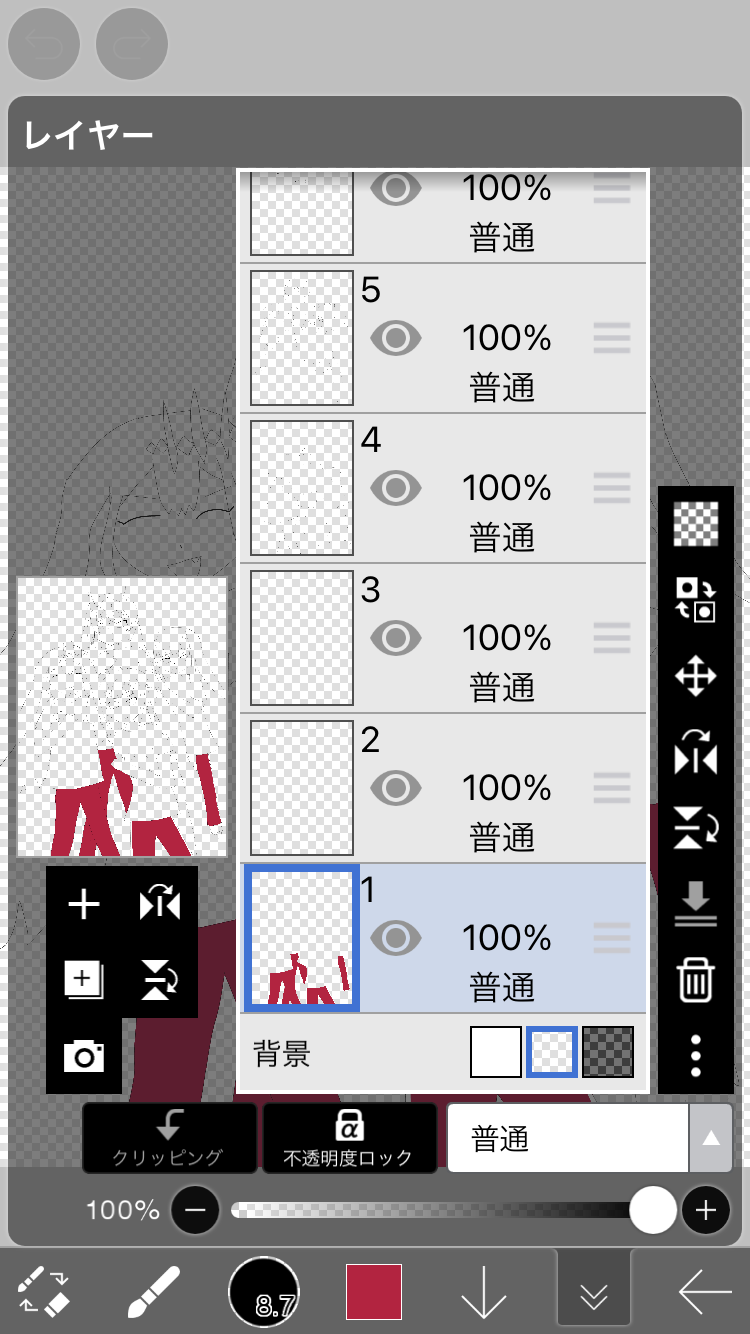Duplicate layer with the copy-plus icon

[84, 980]
